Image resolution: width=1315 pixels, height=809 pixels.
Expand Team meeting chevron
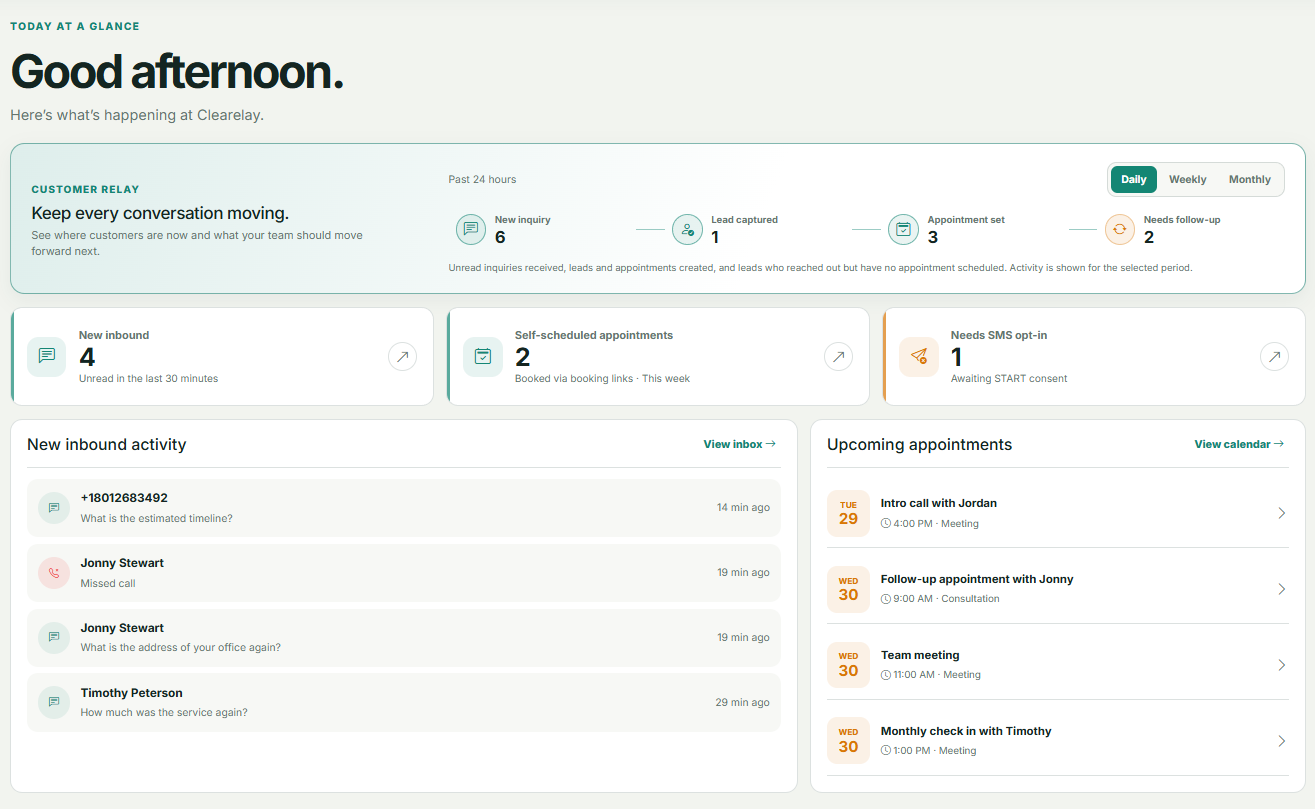pyautogui.click(x=1281, y=665)
